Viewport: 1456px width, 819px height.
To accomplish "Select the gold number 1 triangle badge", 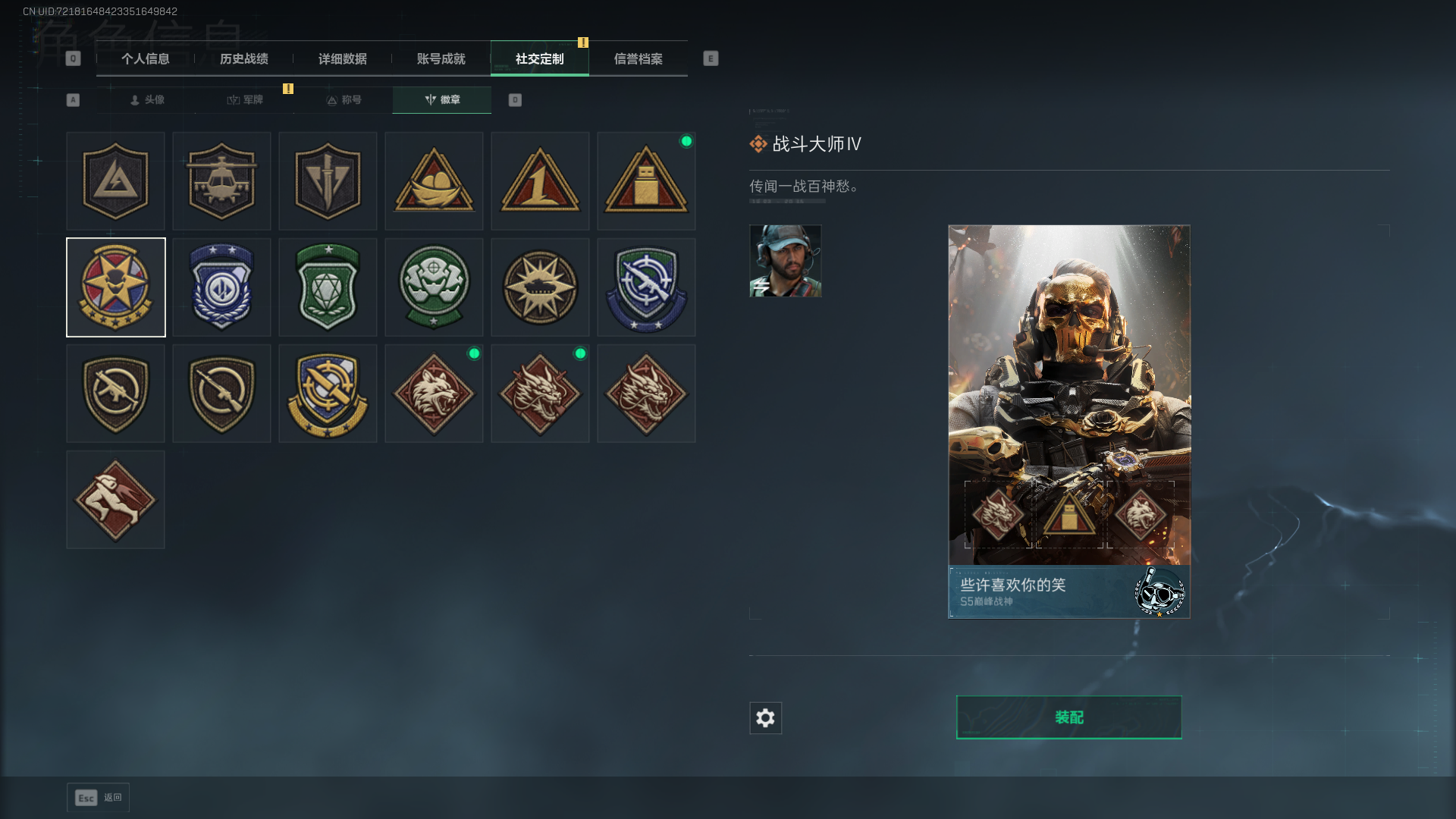I will [540, 181].
